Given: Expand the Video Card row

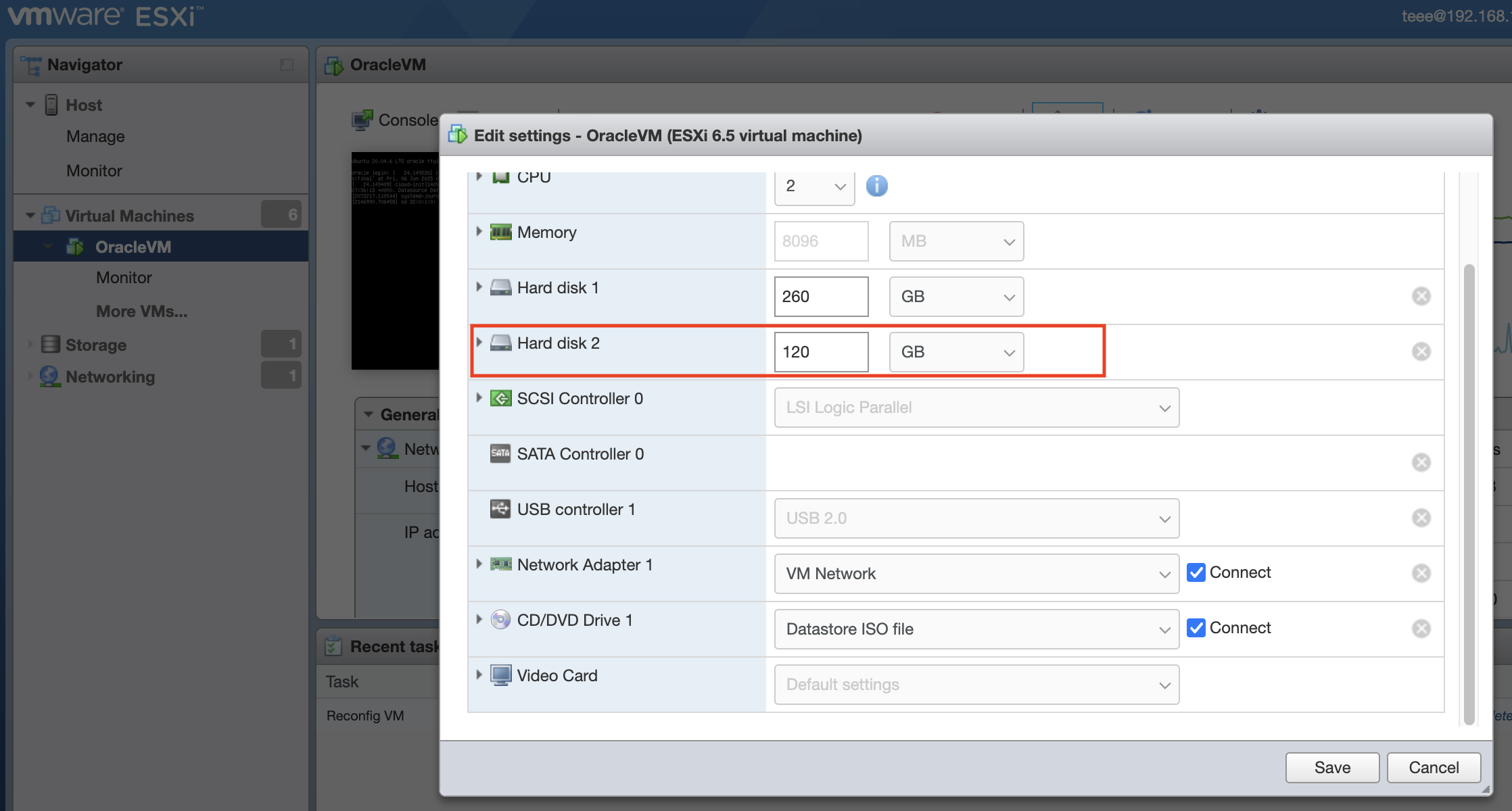Looking at the screenshot, I should tap(479, 674).
